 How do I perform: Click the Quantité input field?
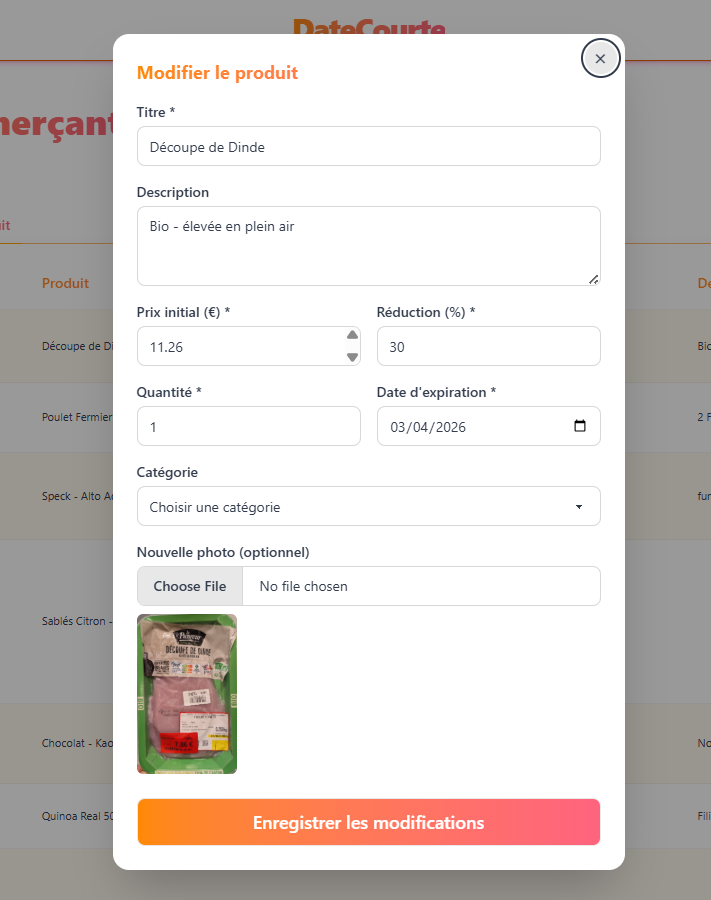pyautogui.click(x=248, y=426)
